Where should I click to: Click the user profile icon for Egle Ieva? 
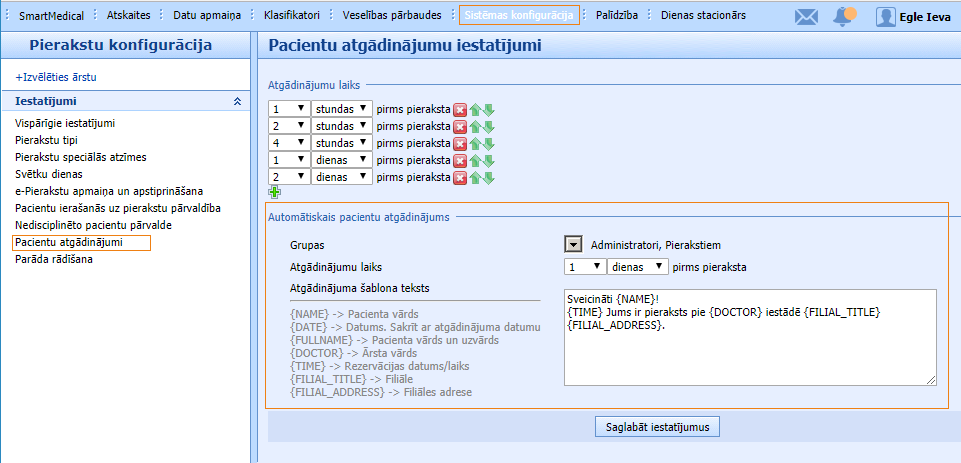[x=885, y=16]
